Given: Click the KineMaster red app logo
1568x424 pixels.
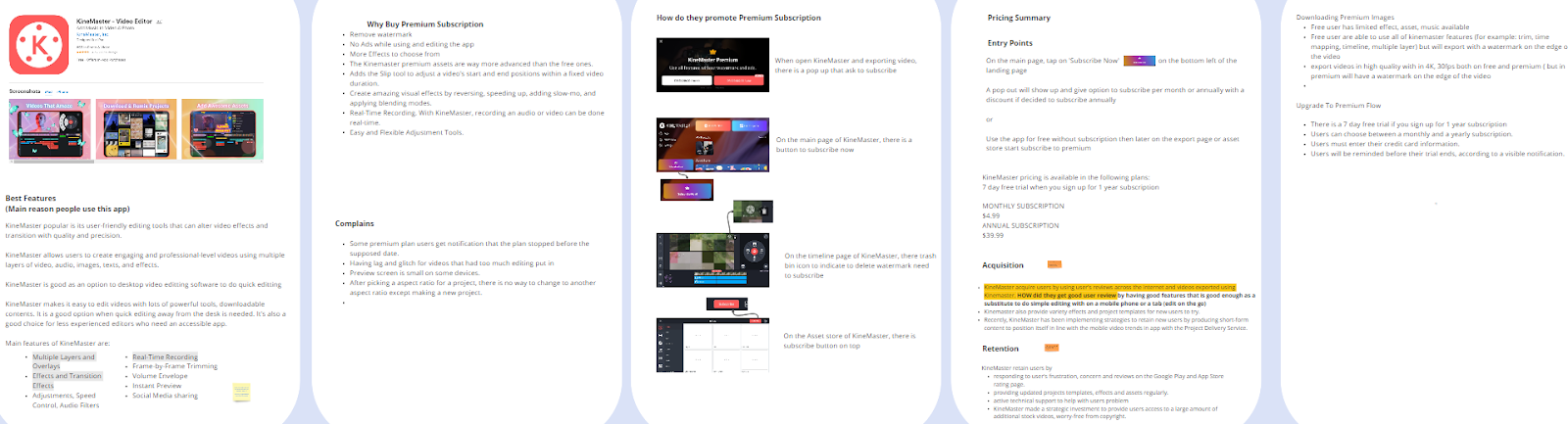Looking at the screenshot, I should [39, 45].
